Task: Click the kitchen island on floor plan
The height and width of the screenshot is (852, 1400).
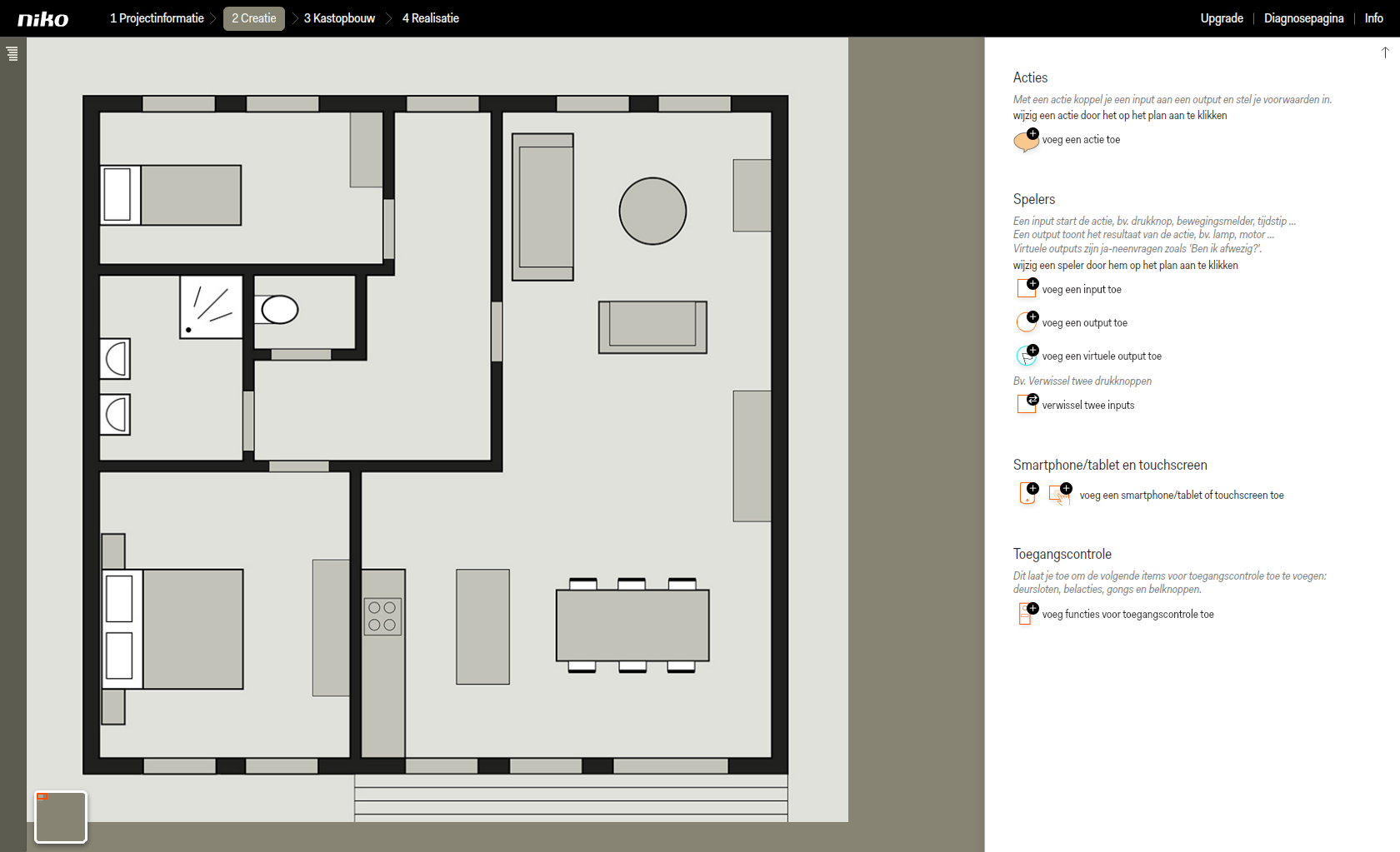Action: point(482,626)
